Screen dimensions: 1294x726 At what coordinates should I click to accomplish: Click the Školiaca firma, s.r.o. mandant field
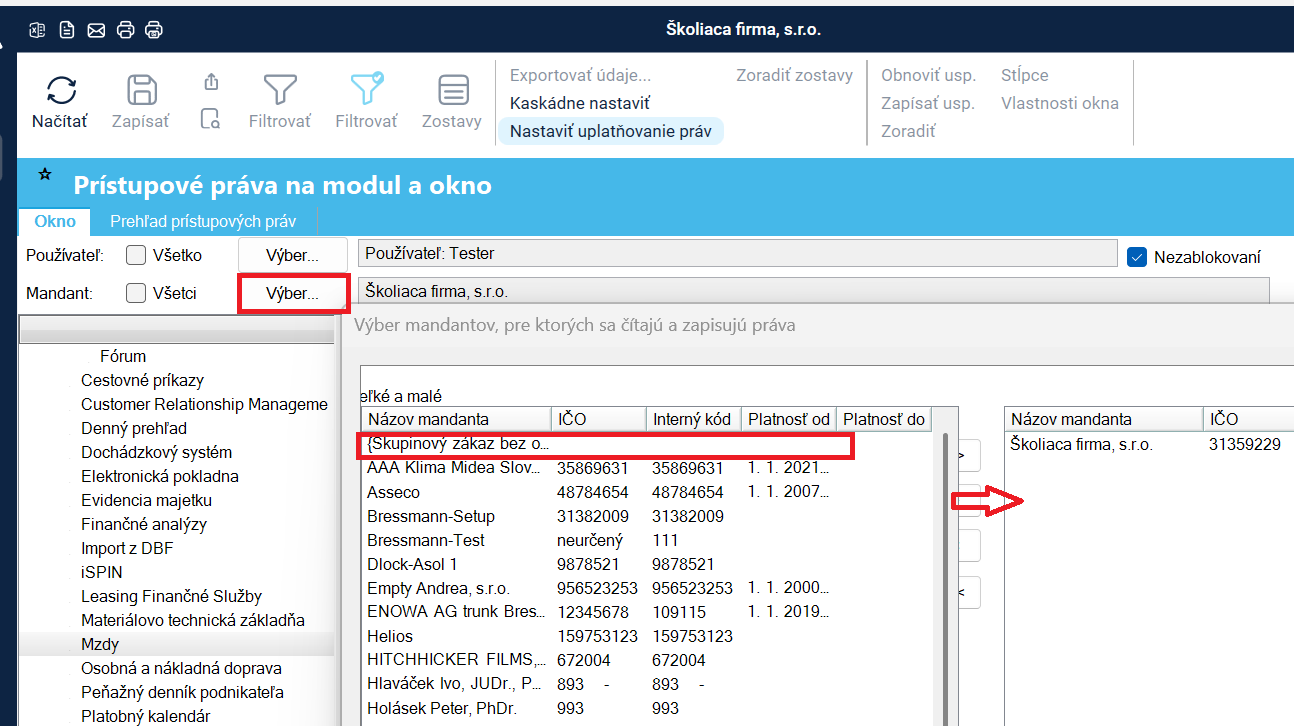813,291
